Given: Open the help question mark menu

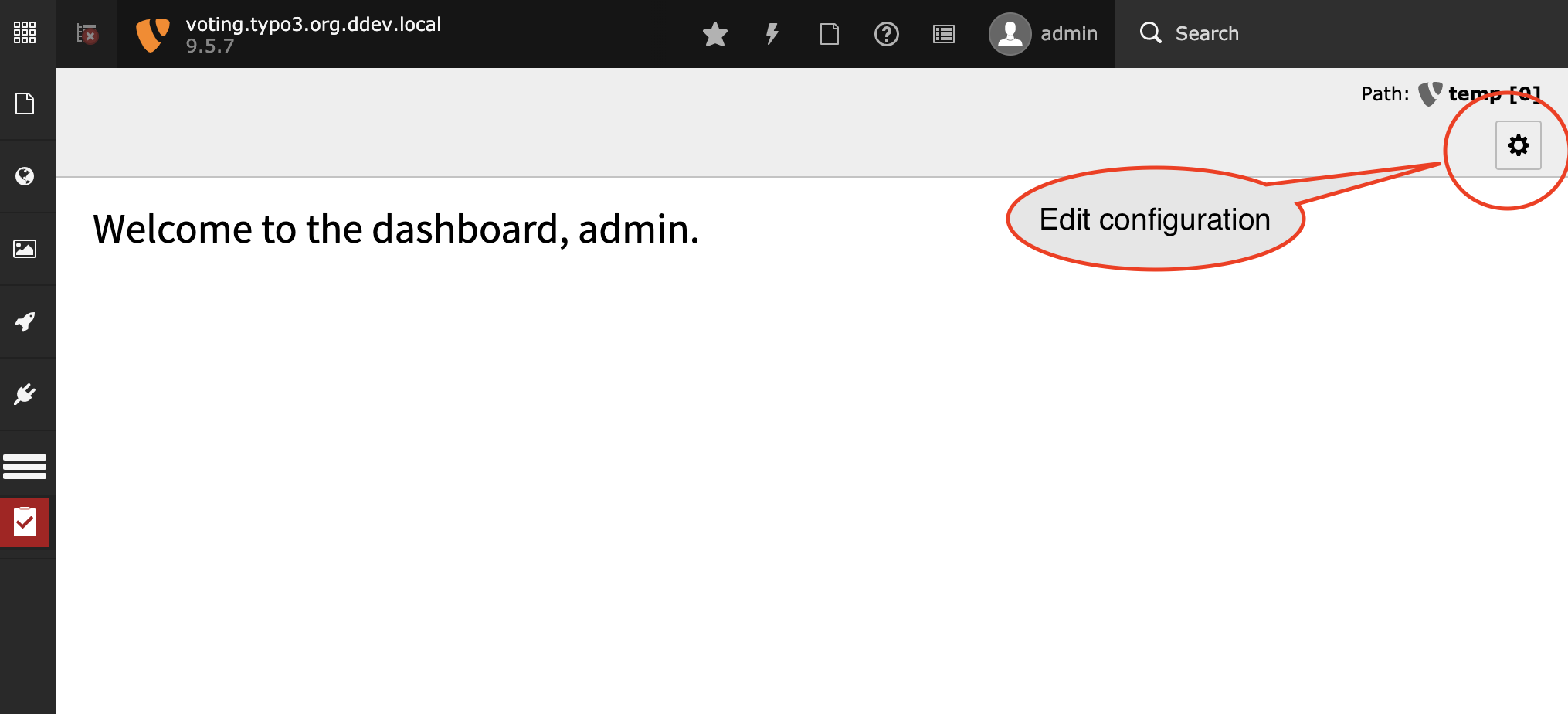Looking at the screenshot, I should coord(887,34).
